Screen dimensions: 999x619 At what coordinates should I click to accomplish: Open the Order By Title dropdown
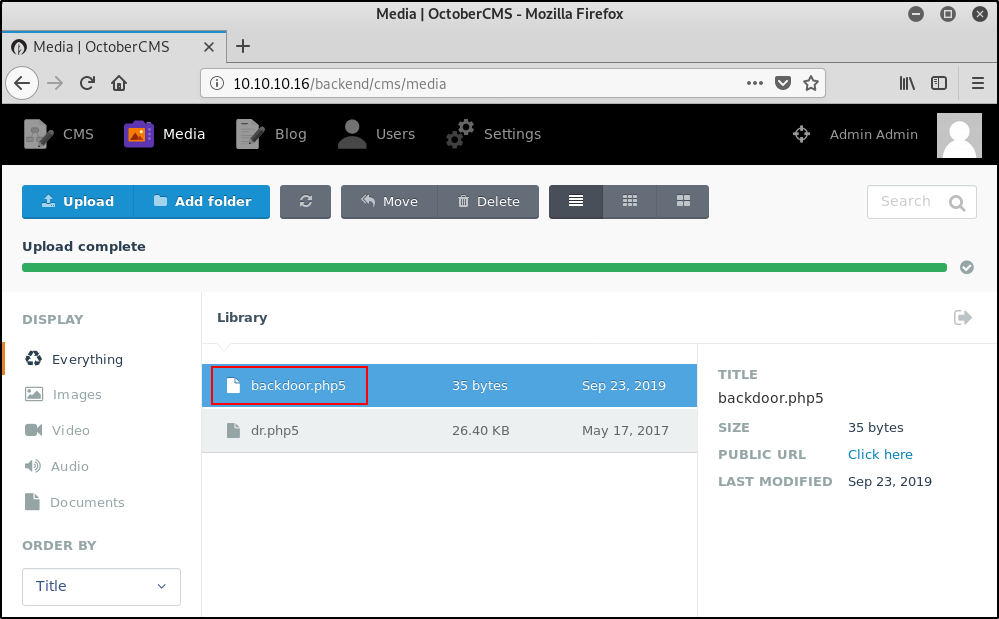point(101,587)
